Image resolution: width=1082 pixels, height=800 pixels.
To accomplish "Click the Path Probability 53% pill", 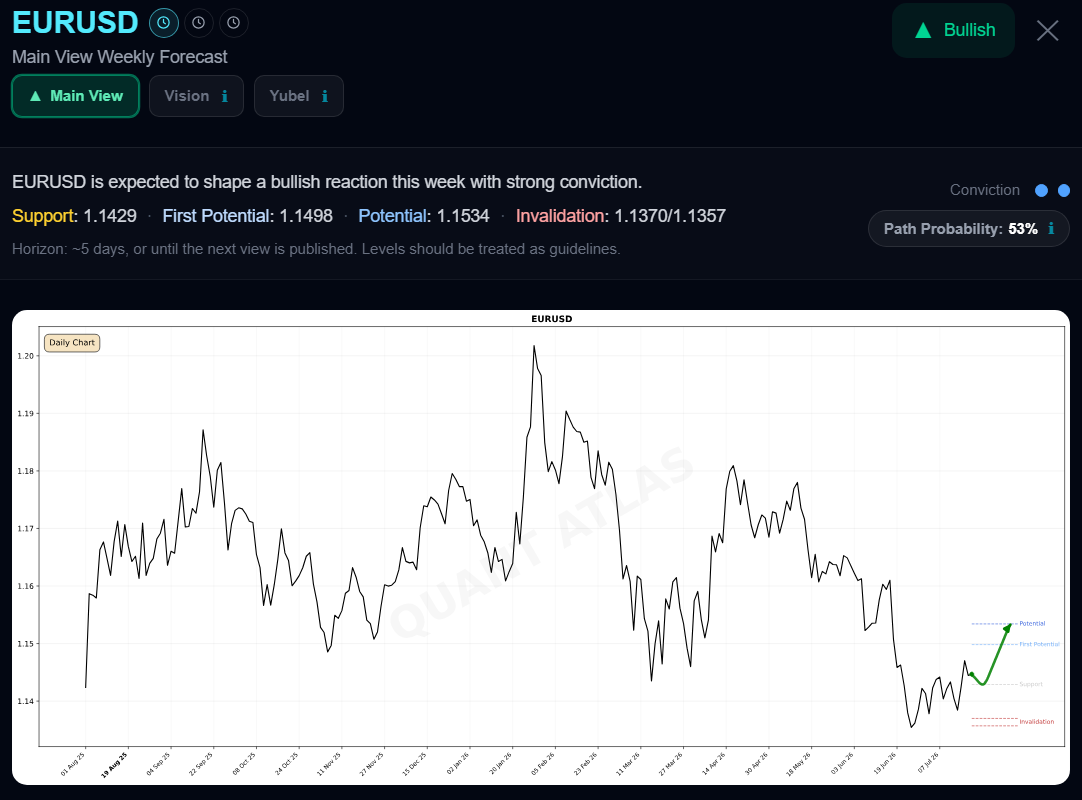I will click(x=969, y=228).
